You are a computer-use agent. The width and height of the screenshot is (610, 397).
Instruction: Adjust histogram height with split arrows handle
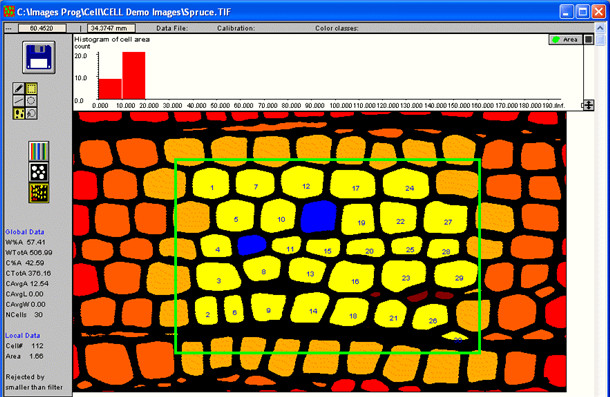pos(589,105)
